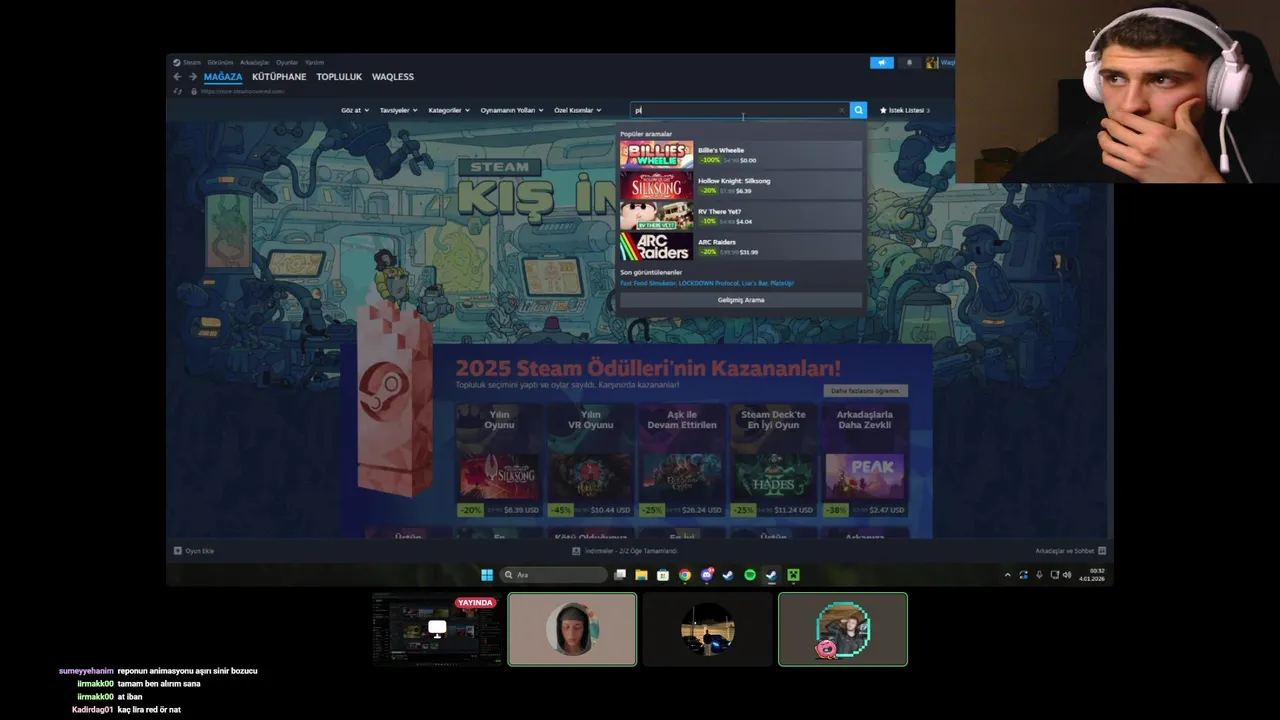The image size is (1280, 720).
Task: Open Spotify from the taskbar
Action: 750,575
